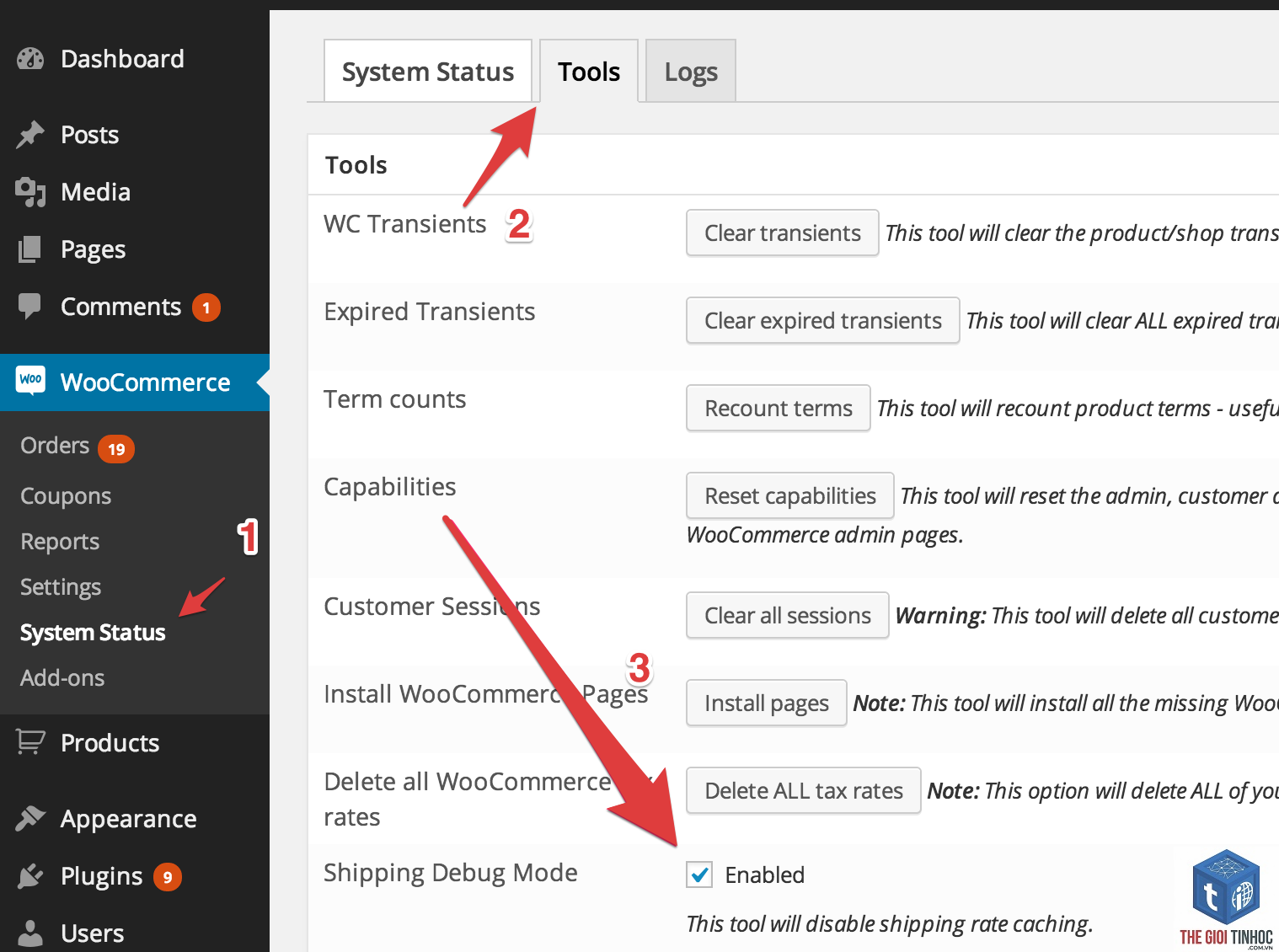Select the Tools tab

point(589,72)
